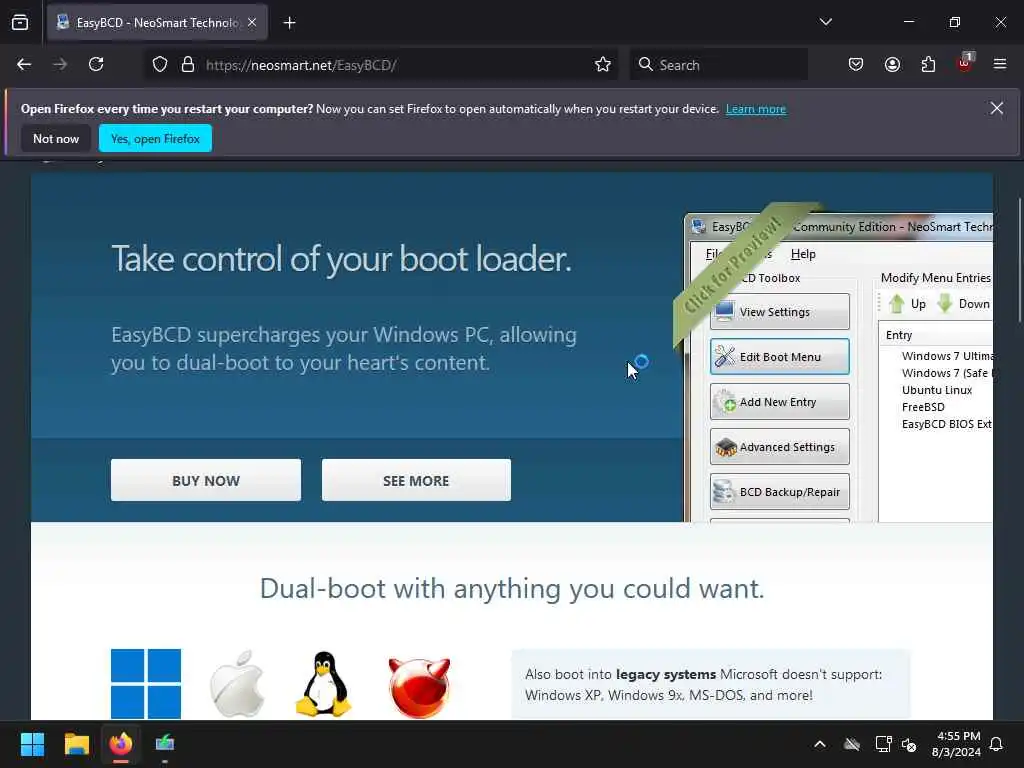
Task: Reload the current page
Action: click(96, 64)
